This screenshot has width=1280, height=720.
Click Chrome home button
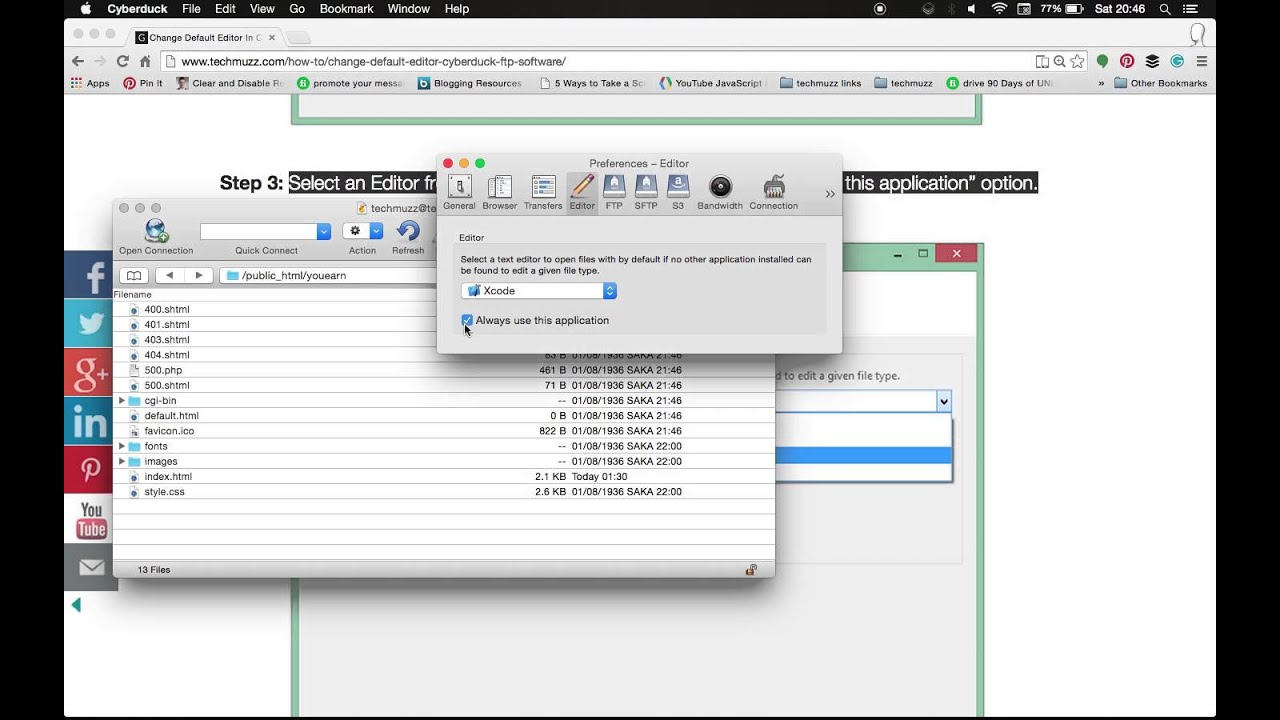[145, 61]
